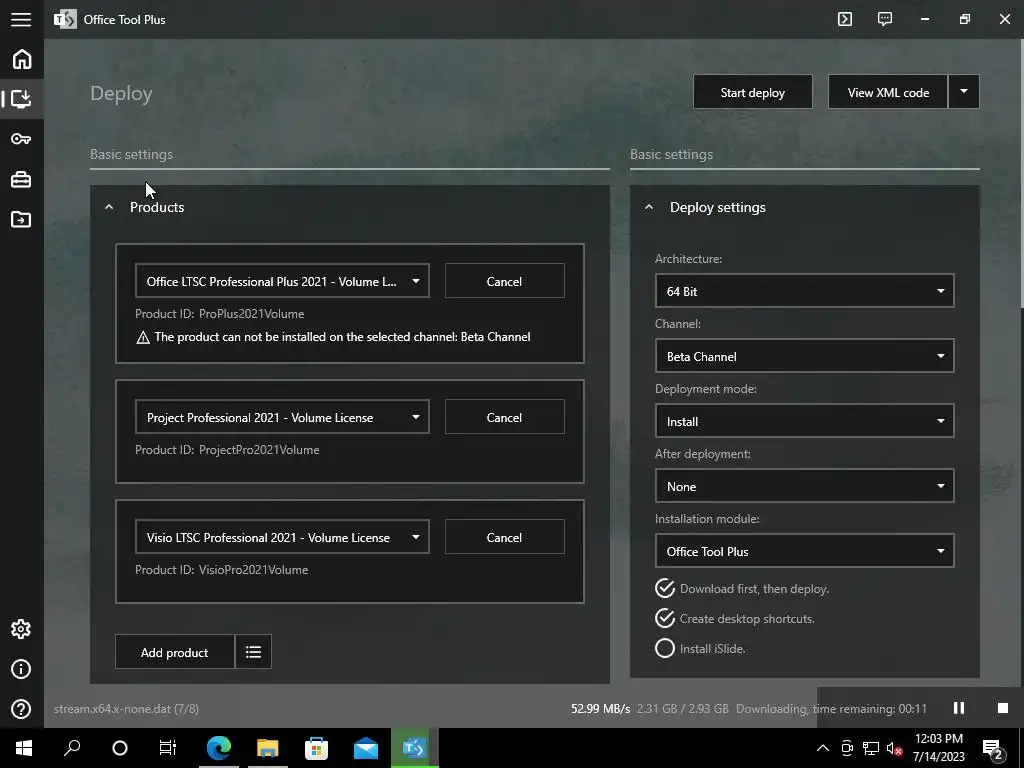This screenshot has height=768, width=1024.
Task: Open the network tray icon
Action: click(871, 748)
